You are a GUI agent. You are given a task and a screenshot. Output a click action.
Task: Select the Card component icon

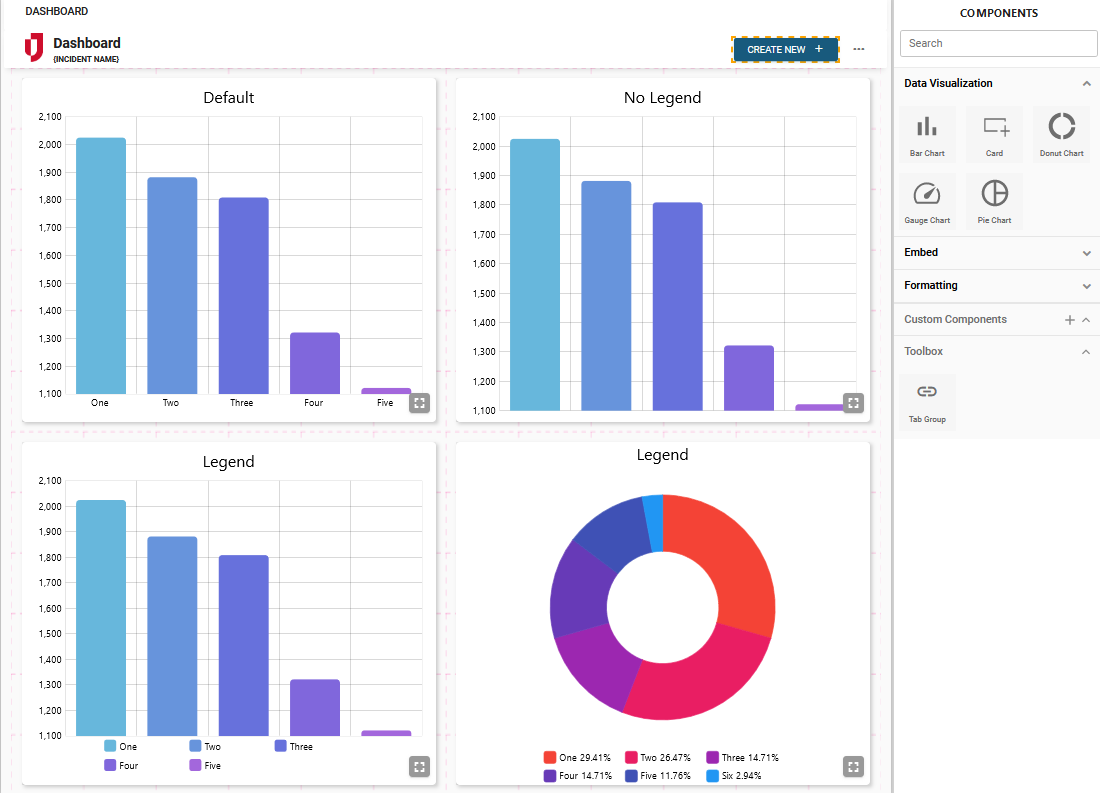994,134
